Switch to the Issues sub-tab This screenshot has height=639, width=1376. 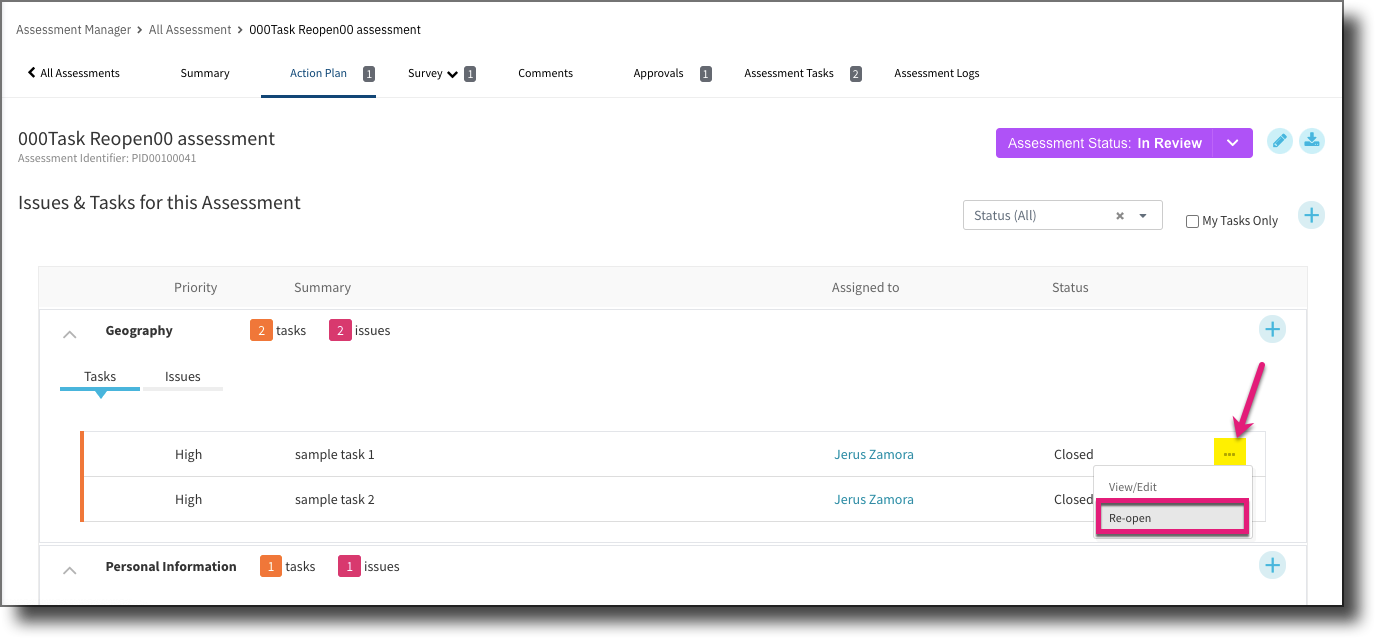pyautogui.click(x=183, y=377)
